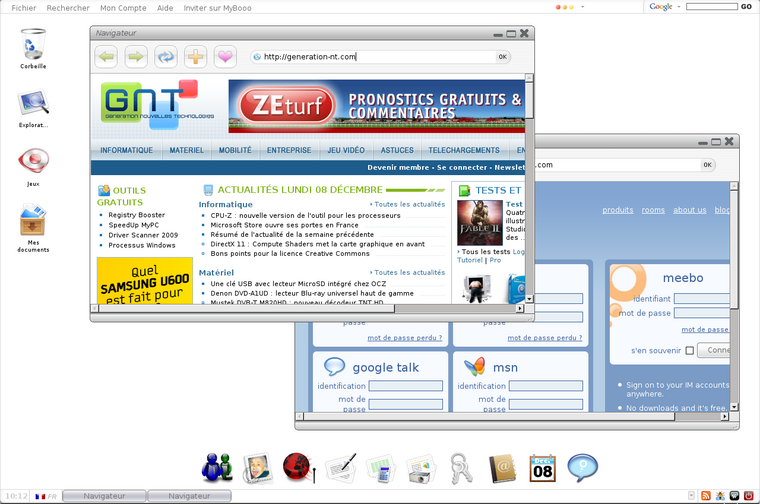
Task: Open the Einstein stamp mail dock icon
Action: (x=257, y=468)
